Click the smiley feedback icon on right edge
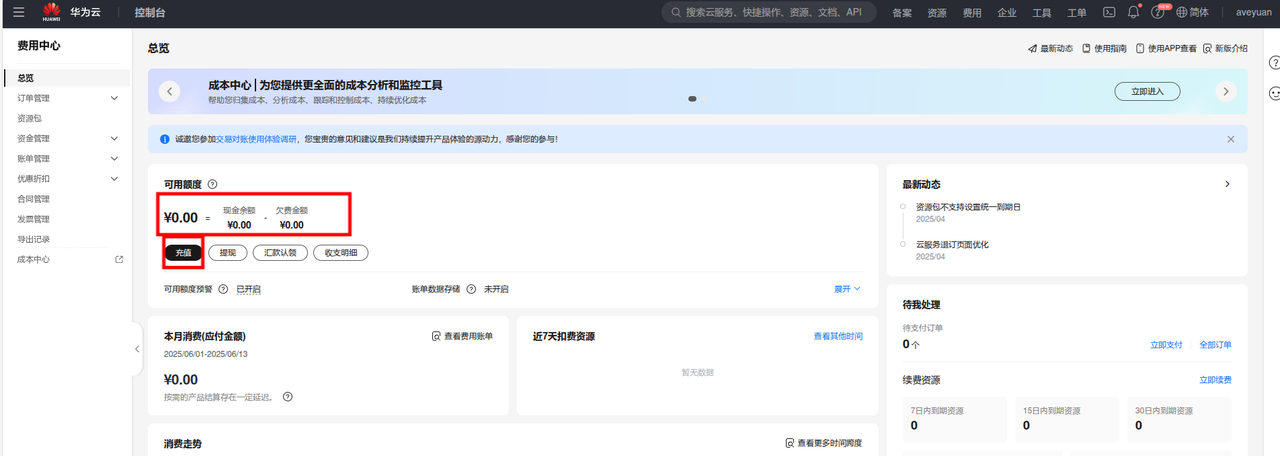1280x456 pixels. 1275,93
